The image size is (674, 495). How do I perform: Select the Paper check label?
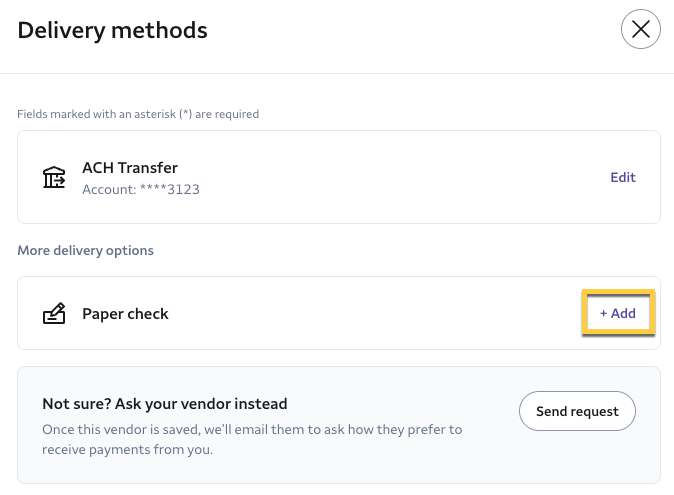pos(125,314)
